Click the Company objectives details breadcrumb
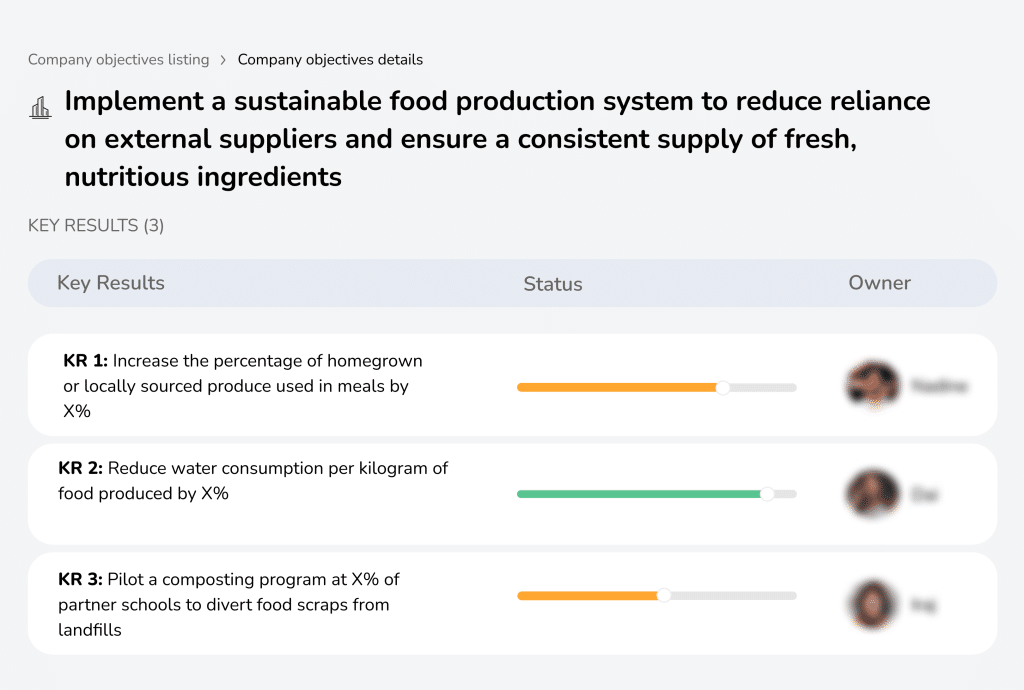The height and width of the screenshot is (690, 1024). point(330,59)
